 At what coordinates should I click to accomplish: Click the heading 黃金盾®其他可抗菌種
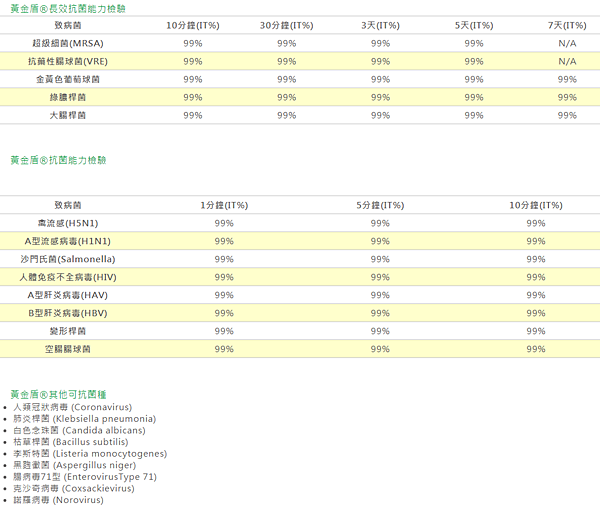tap(58, 394)
